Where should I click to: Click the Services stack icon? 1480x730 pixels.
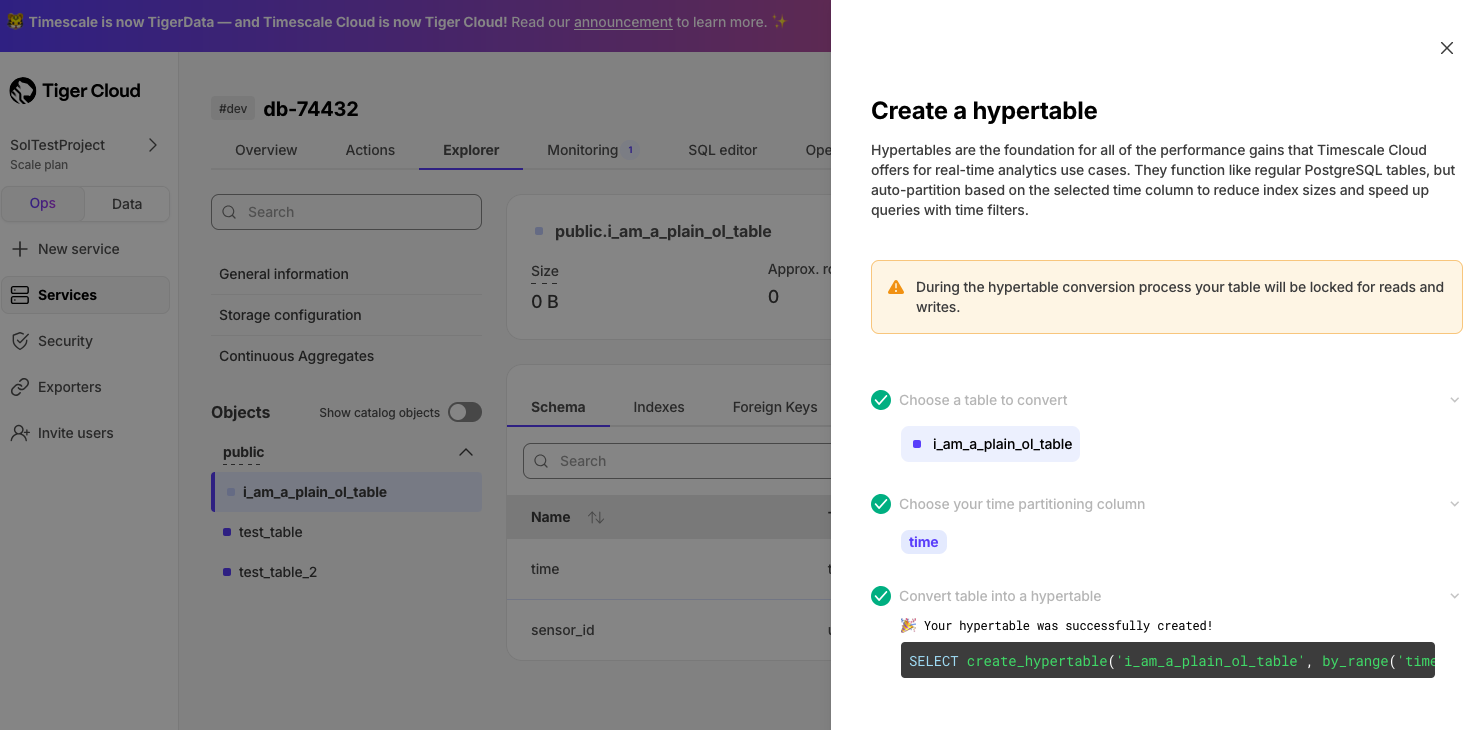[x=20, y=295]
